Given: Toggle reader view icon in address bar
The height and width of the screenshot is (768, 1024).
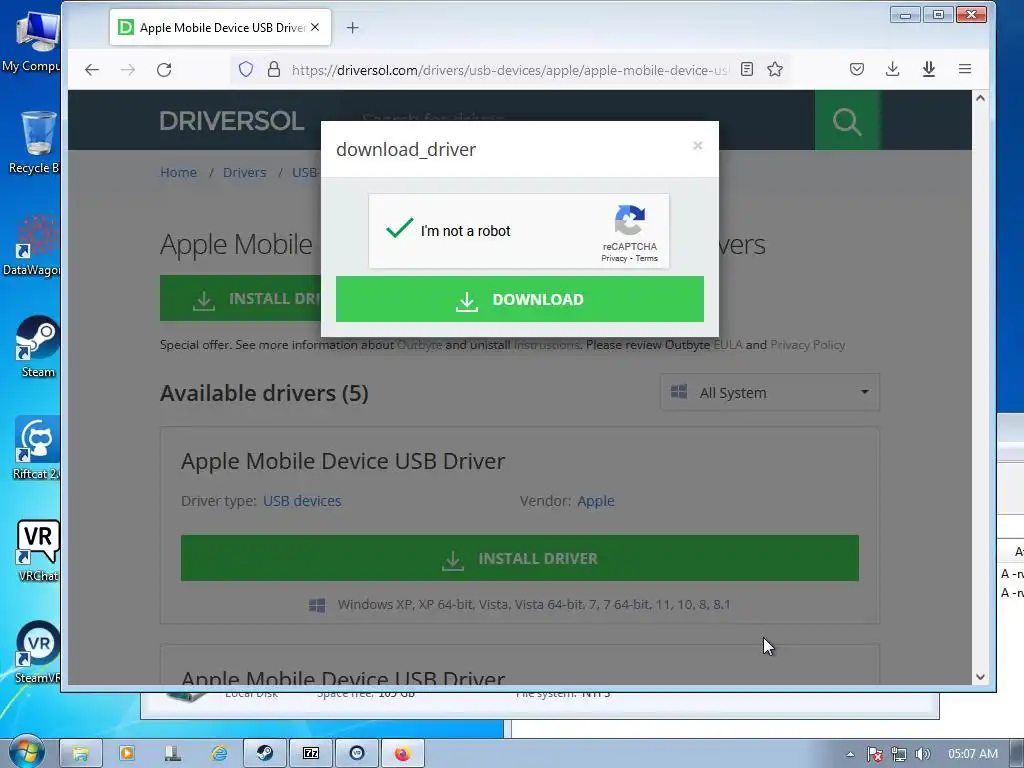Looking at the screenshot, I should [747, 69].
